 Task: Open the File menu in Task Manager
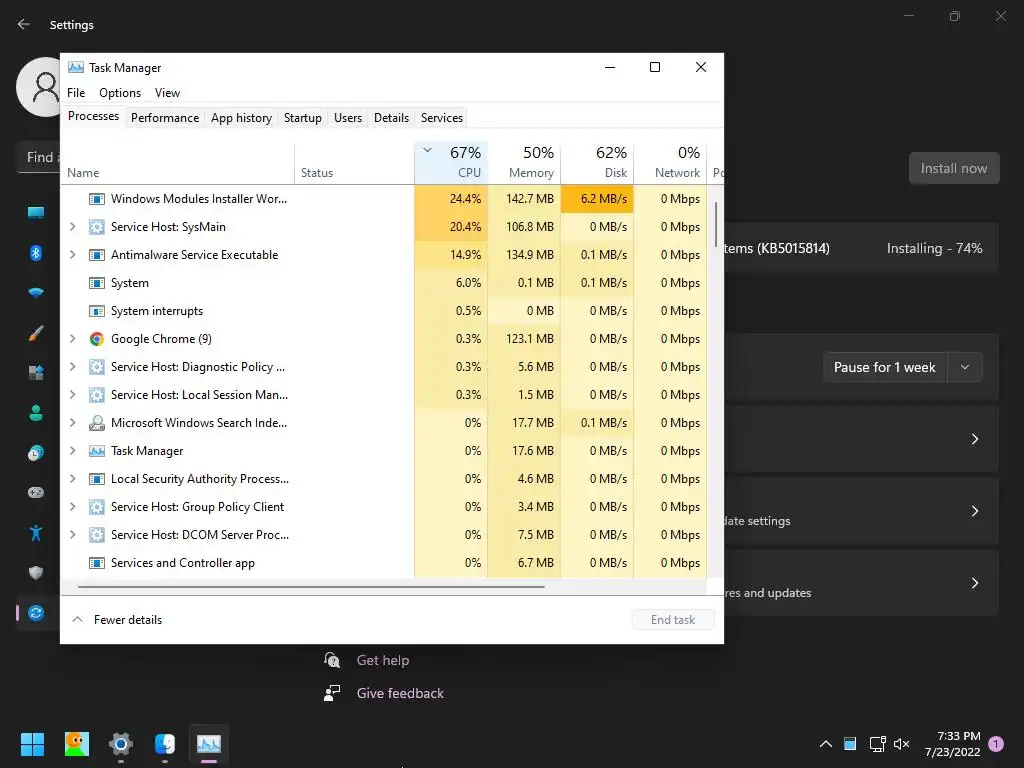click(76, 93)
